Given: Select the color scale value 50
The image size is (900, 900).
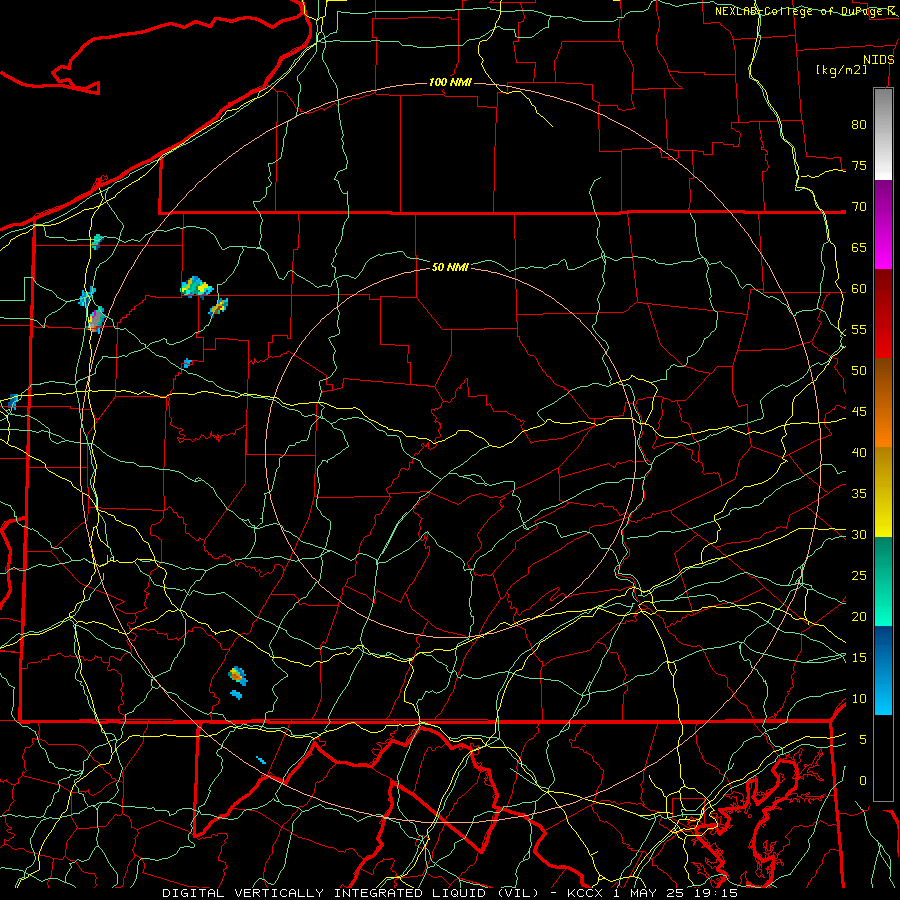Looking at the screenshot, I should click(859, 371).
